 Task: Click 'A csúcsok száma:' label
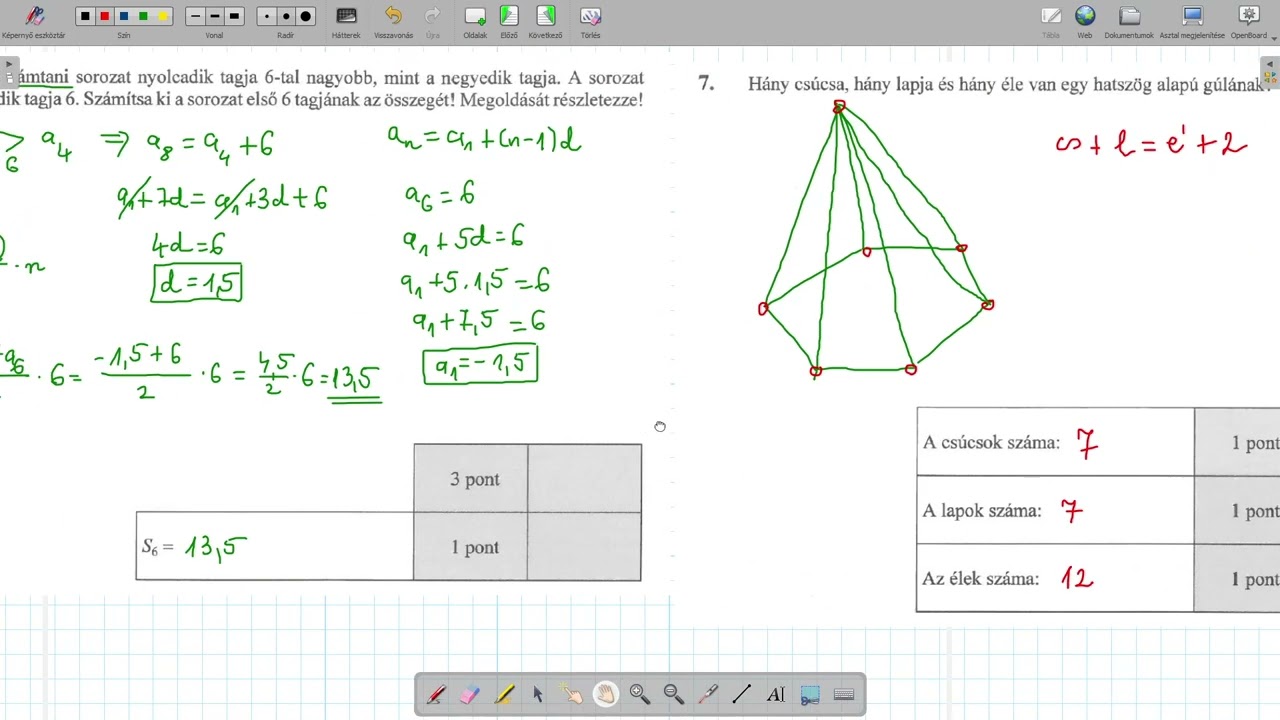pos(991,443)
